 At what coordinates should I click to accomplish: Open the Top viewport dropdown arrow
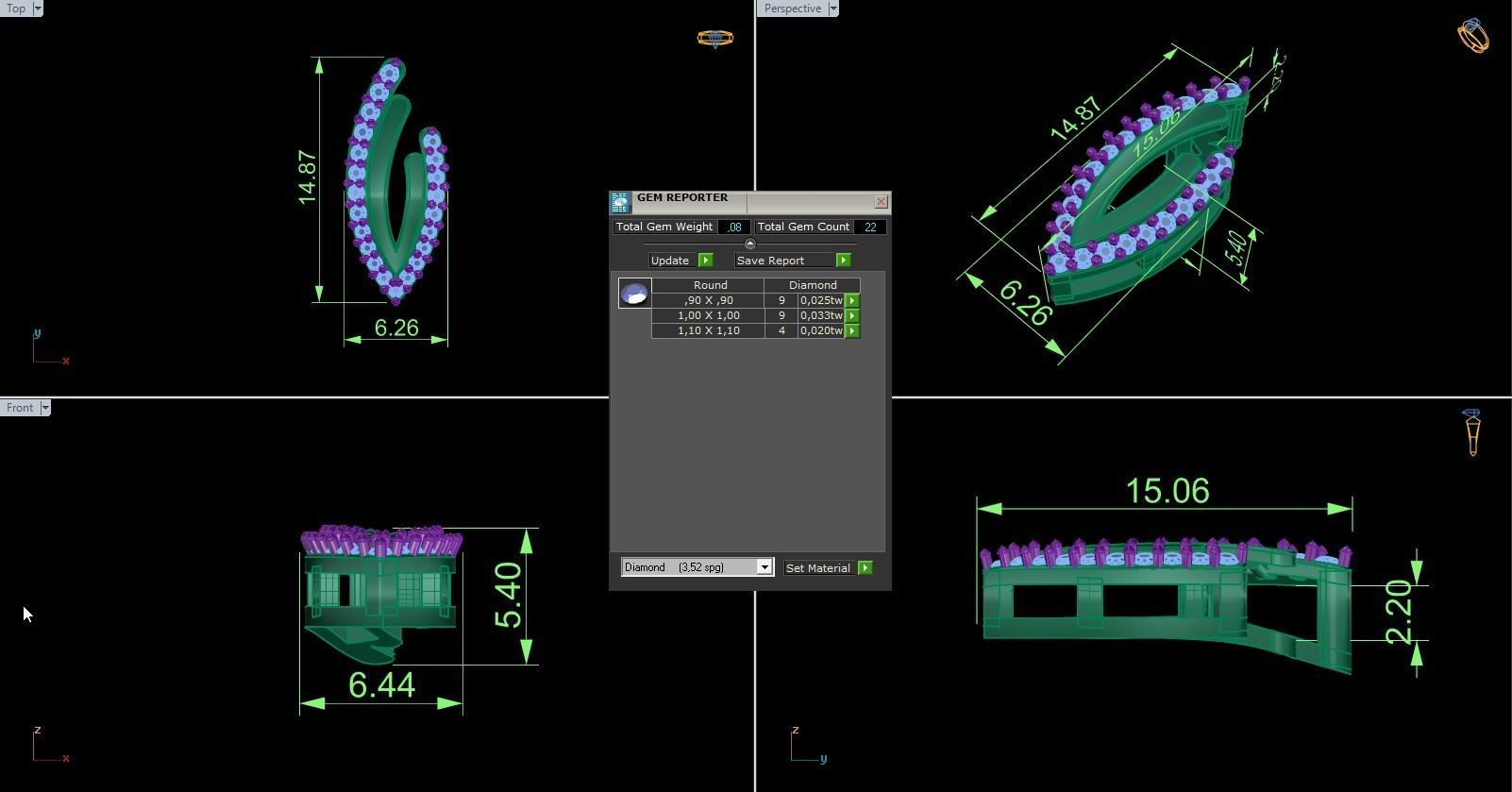pyautogui.click(x=38, y=8)
